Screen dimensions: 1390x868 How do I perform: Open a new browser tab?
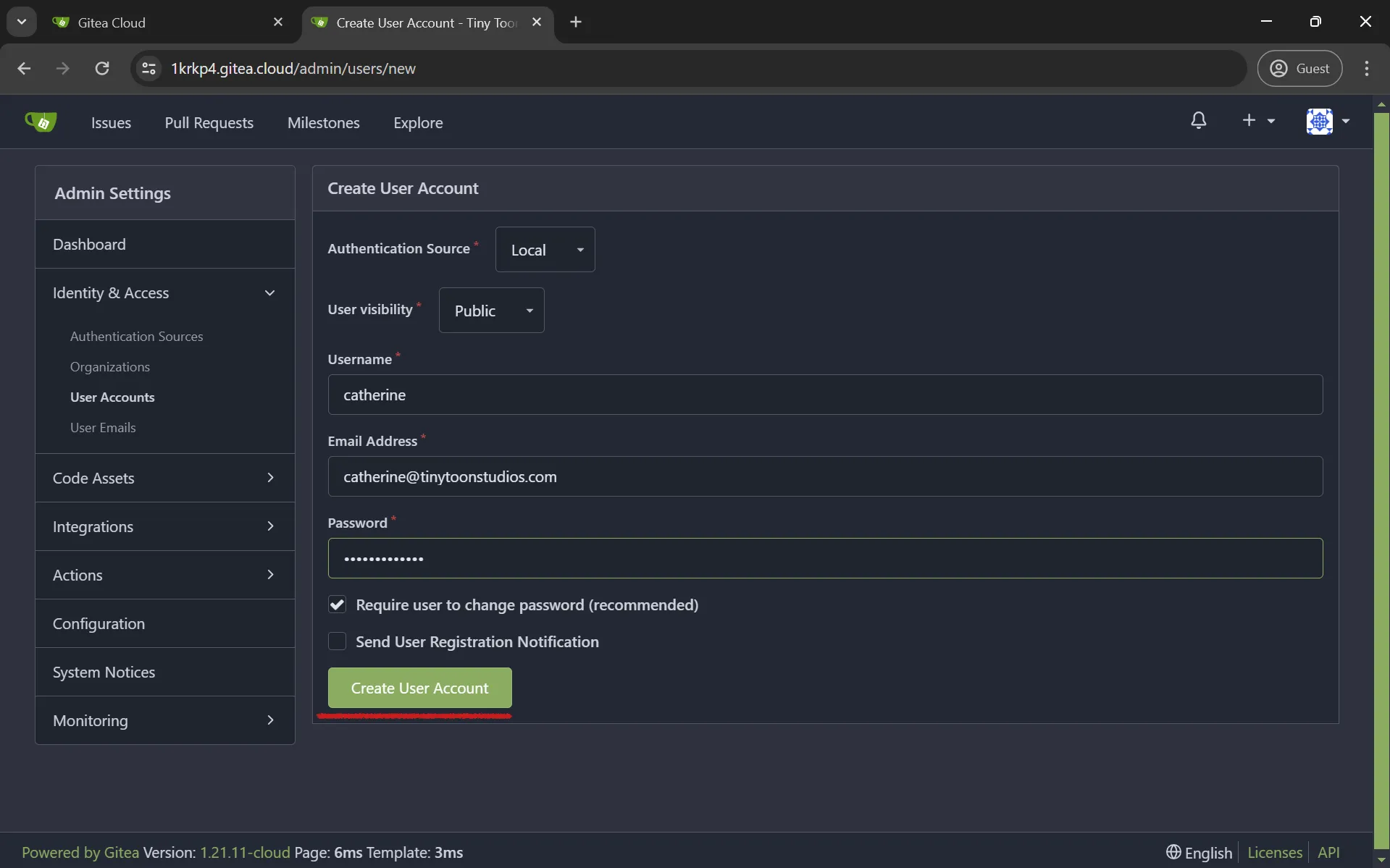tap(576, 22)
